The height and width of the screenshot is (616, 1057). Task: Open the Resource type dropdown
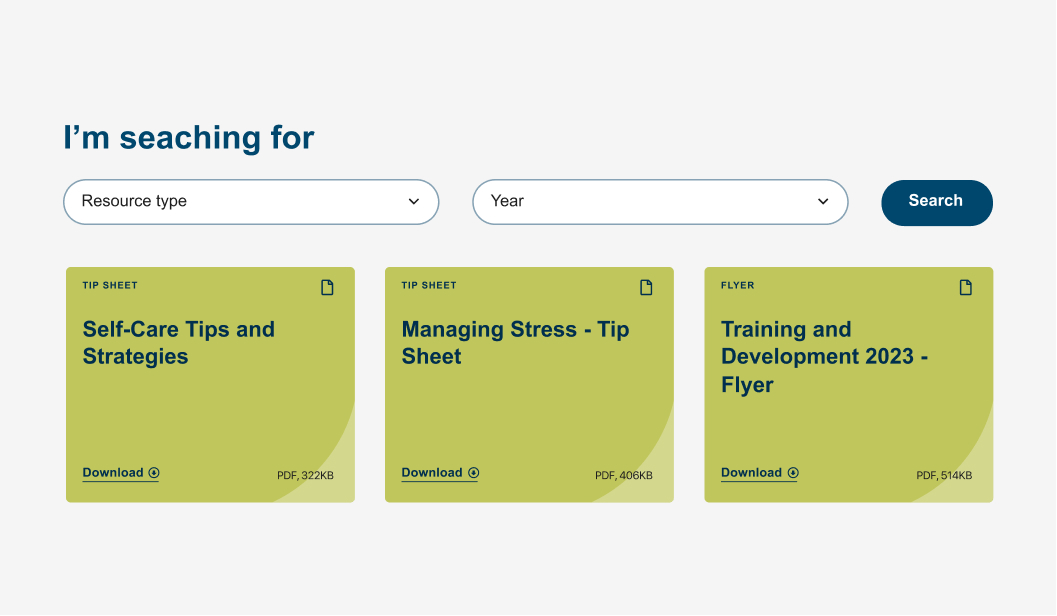click(x=250, y=202)
